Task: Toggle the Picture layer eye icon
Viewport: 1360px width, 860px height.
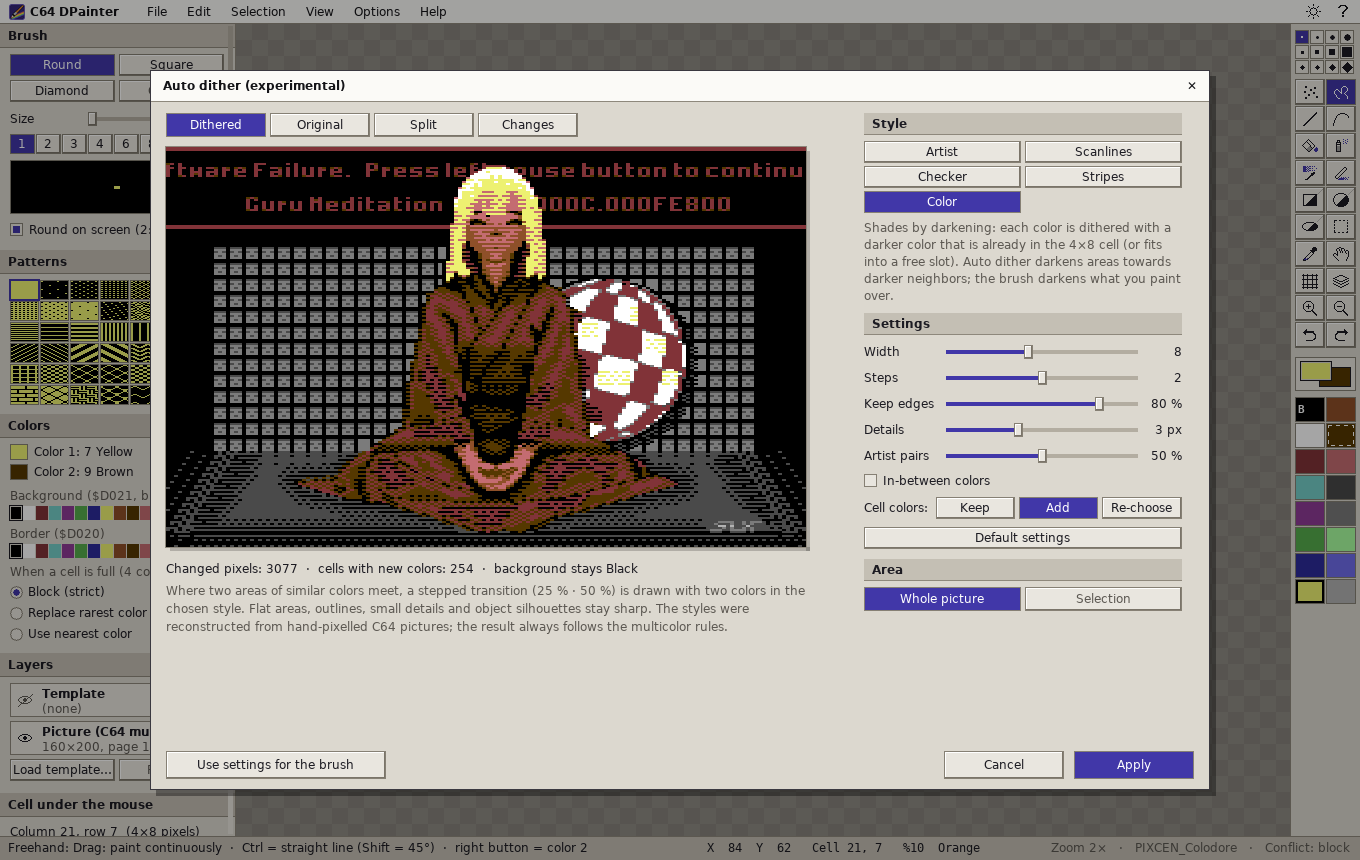Action: click(26, 738)
